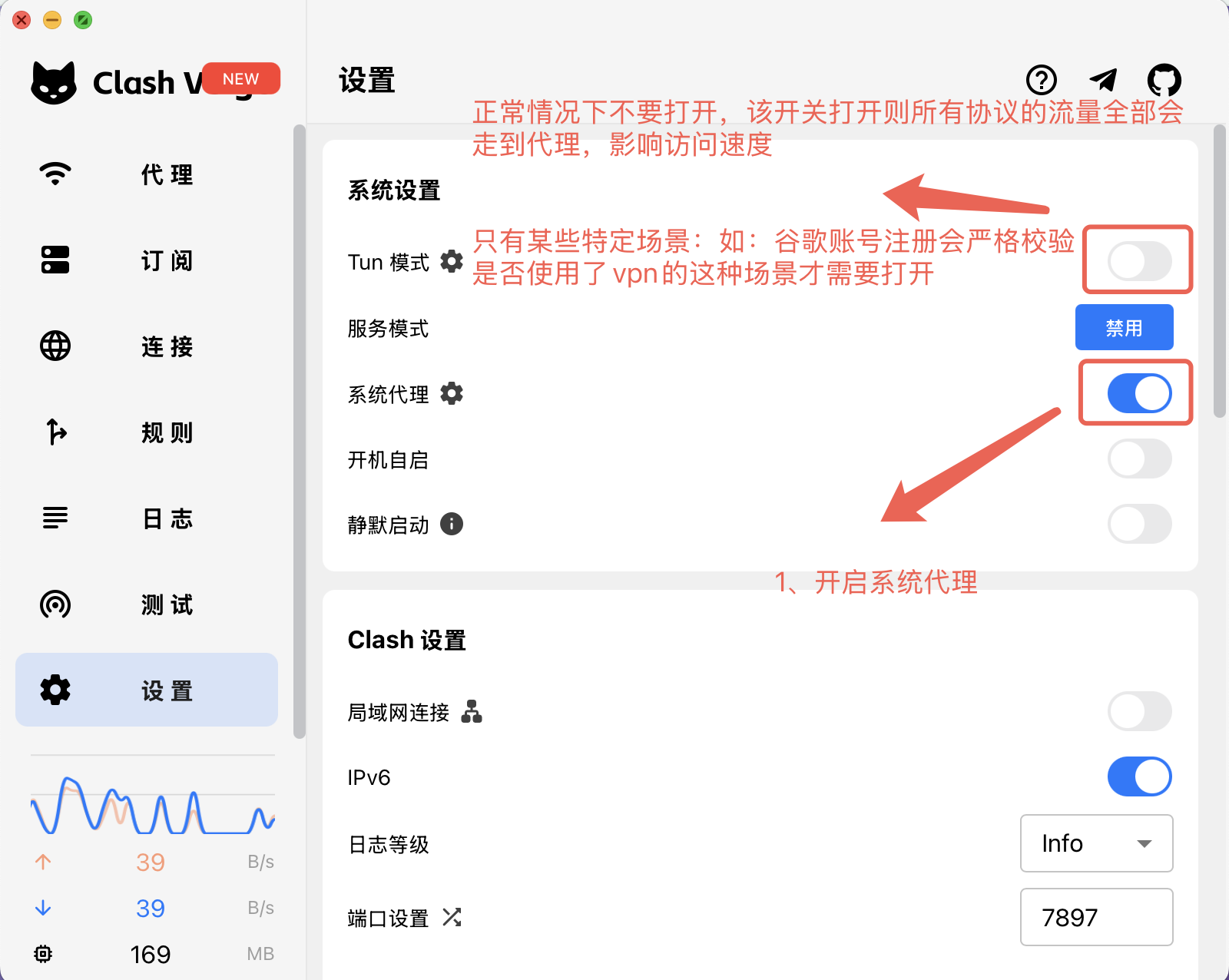Click the shuffle icon beside 端口设置

(x=452, y=917)
